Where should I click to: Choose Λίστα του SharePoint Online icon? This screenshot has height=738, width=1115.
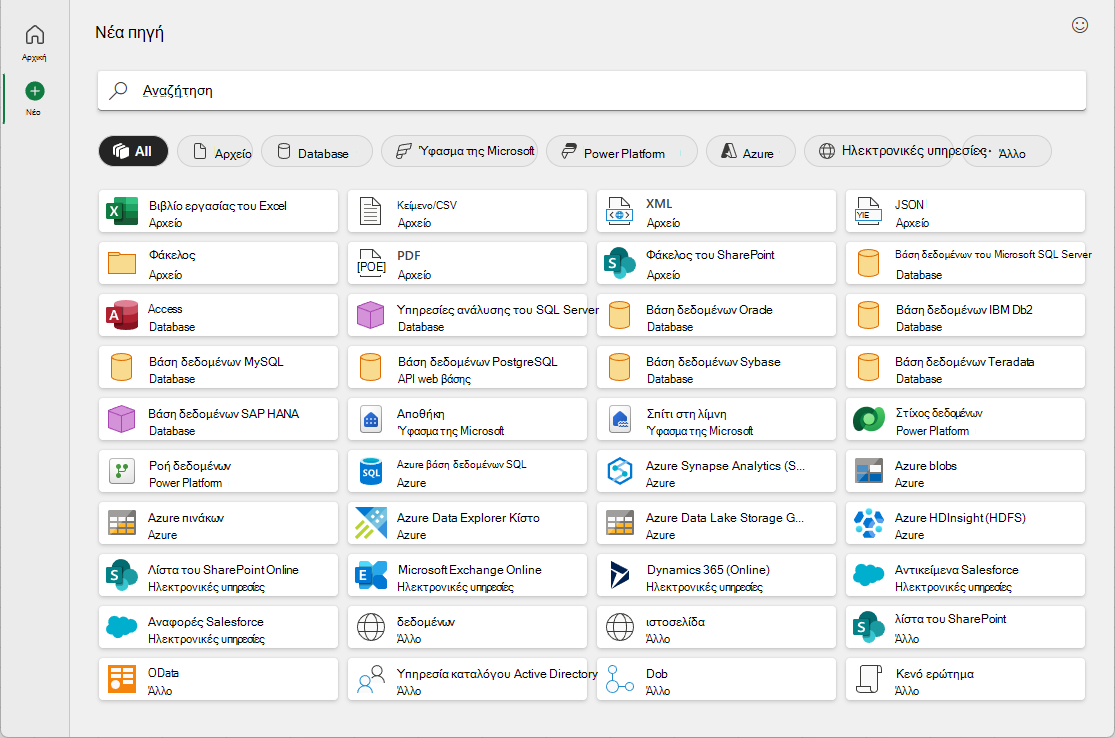click(122, 575)
